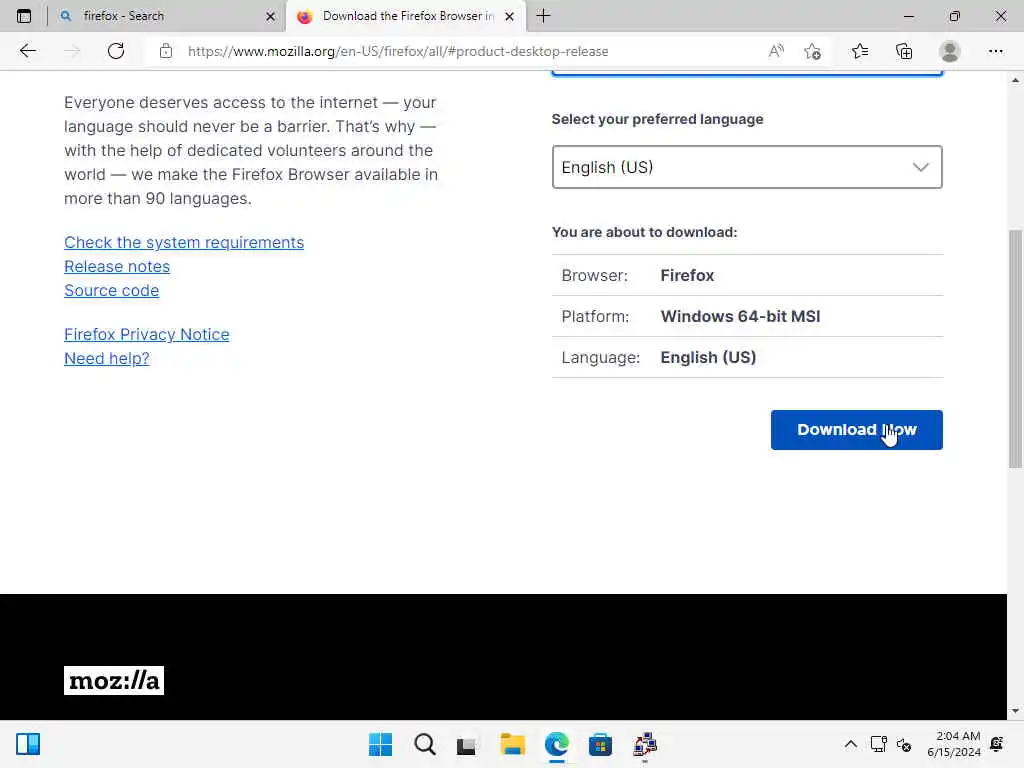
Task: Open the clock showing 2:04 AM
Action: pos(954,744)
